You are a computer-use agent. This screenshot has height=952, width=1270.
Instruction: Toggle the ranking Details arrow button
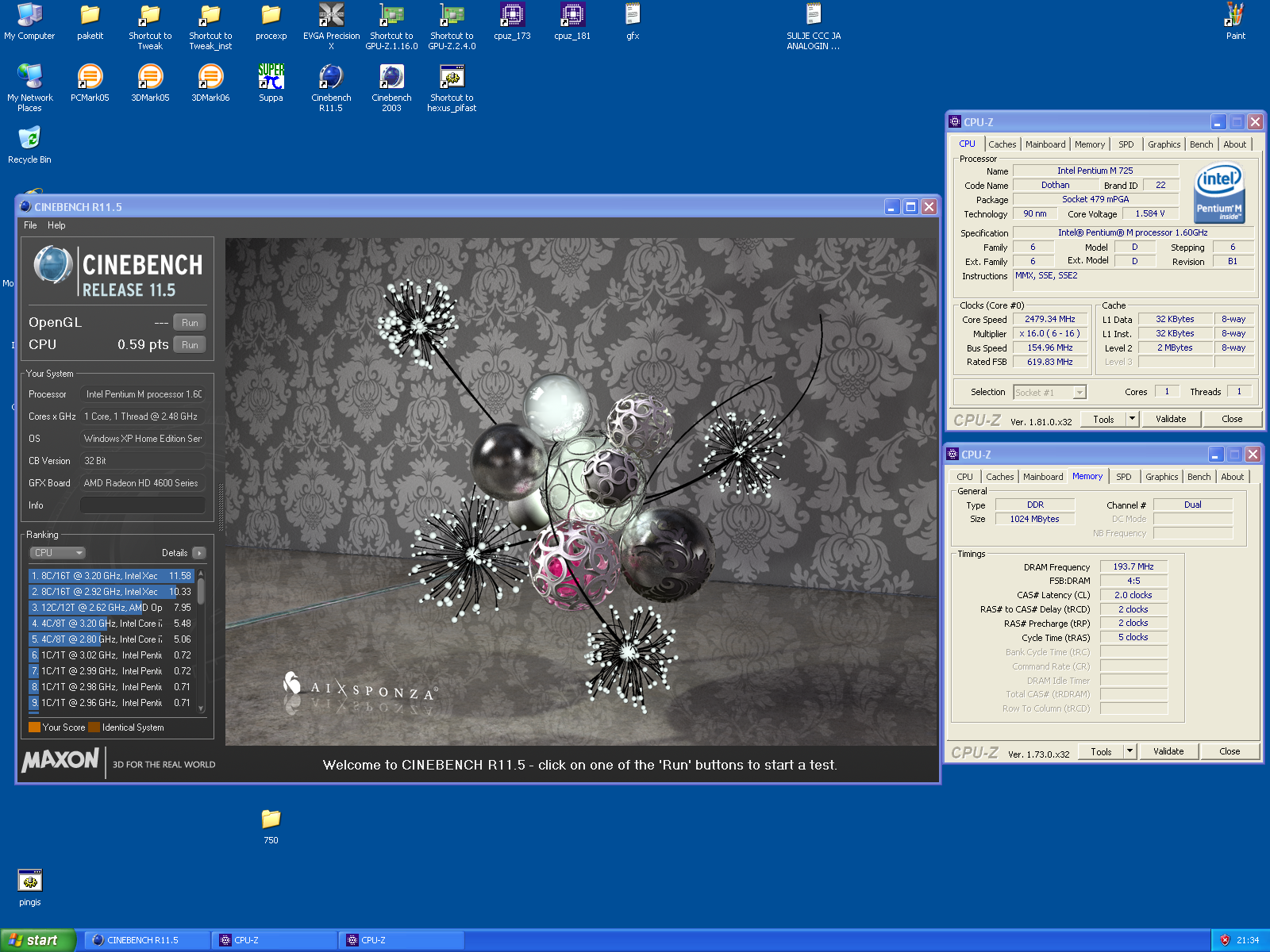[x=199, y=553]
